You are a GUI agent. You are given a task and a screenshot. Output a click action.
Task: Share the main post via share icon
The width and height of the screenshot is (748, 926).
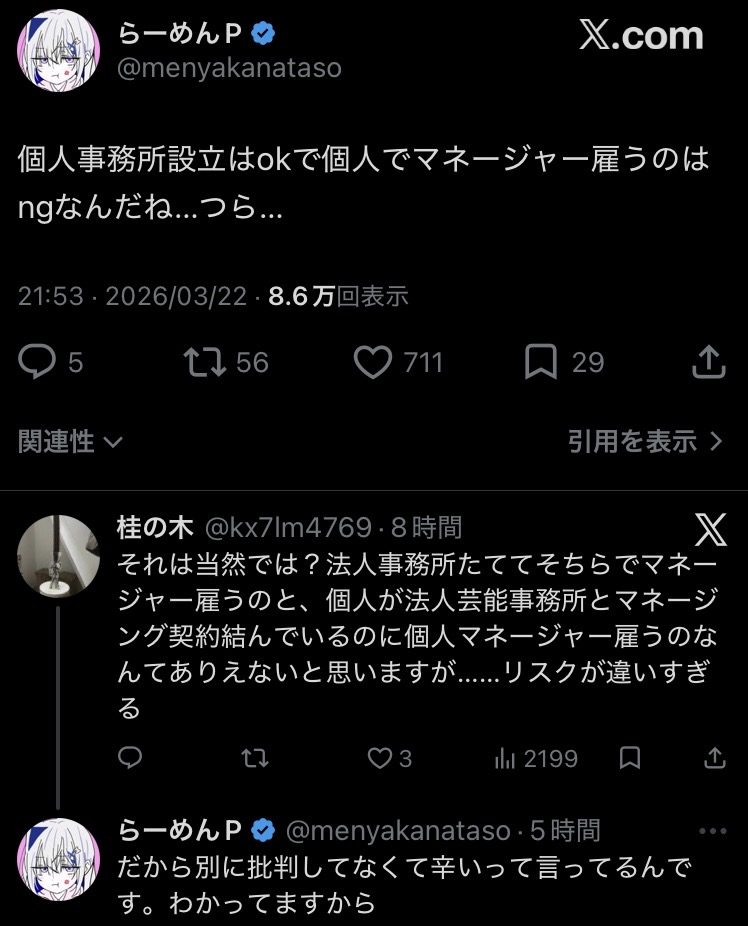708,362
